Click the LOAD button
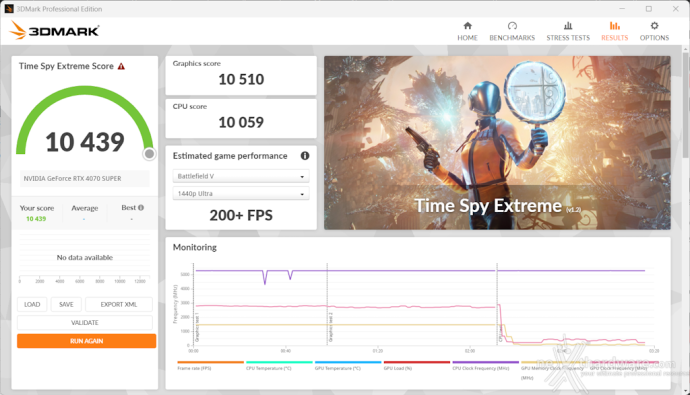The image size is (690, 395). click(x=32, y=304)
